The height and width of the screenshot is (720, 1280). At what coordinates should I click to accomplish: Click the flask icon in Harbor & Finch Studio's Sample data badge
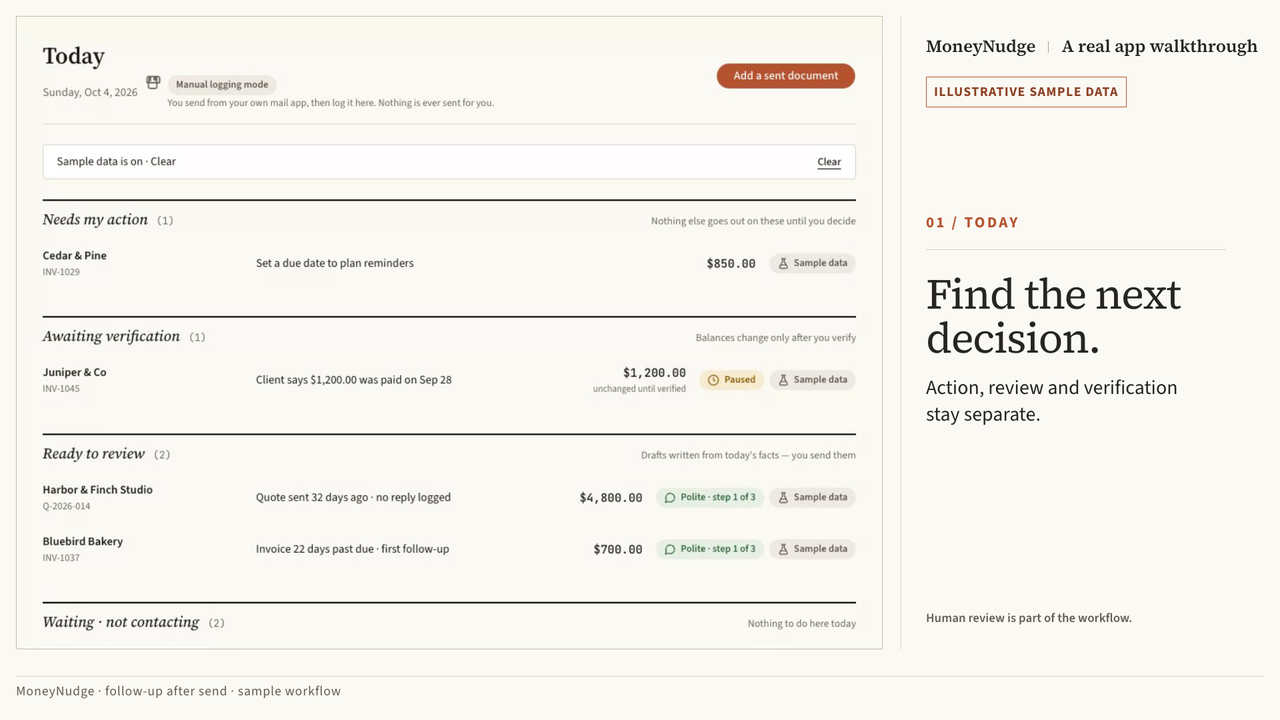pyautogui.click(x=784, y=497)
